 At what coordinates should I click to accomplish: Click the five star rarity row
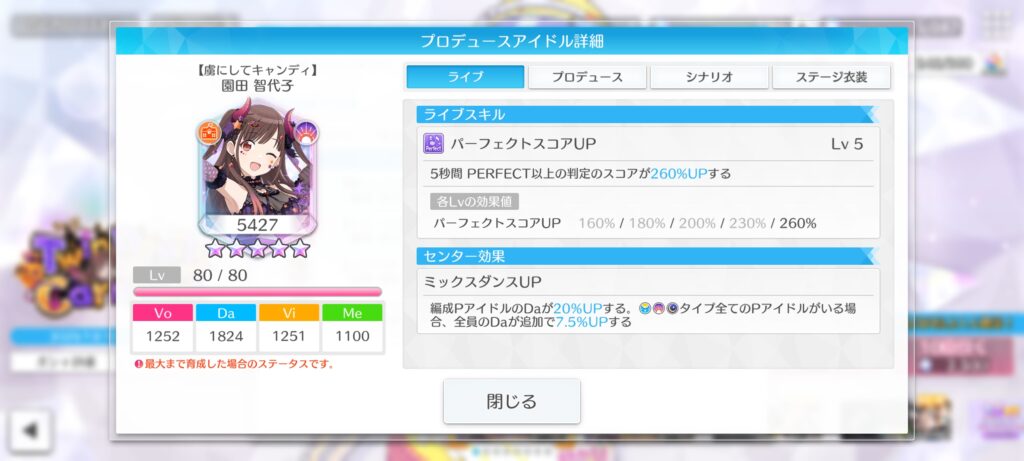click(x=257, y=248)
